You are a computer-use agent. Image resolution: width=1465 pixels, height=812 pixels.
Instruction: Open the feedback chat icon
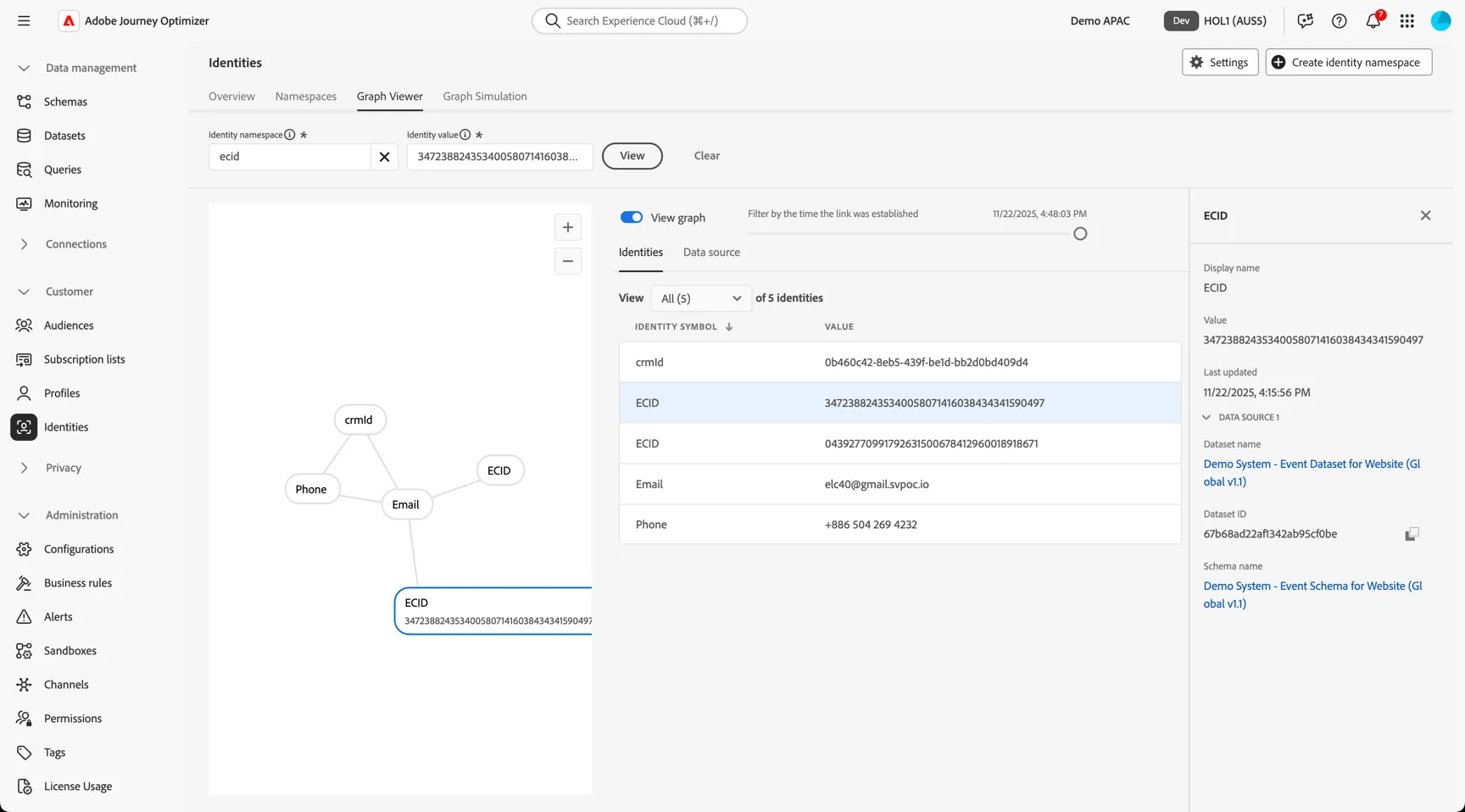point(1306,21)
